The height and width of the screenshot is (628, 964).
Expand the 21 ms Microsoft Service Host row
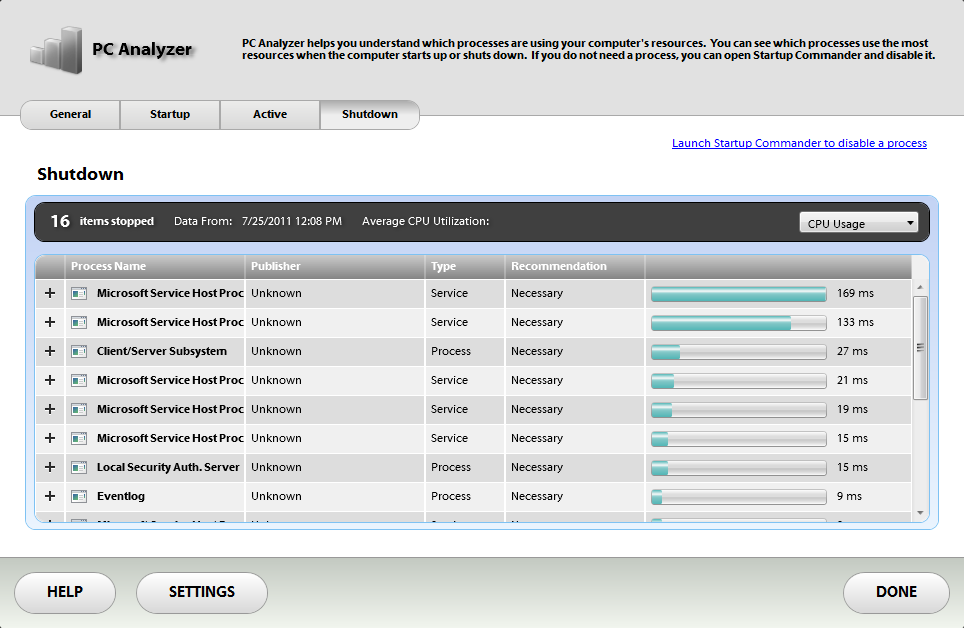pyautogui.click(x=50, y=380)
